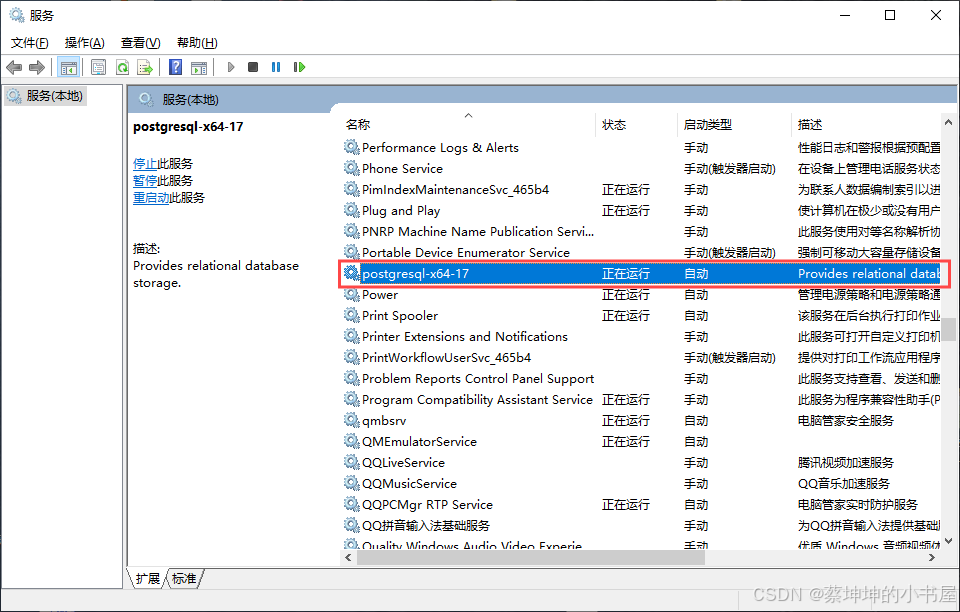Click the 重启动此服务 link
The image size is (960, 612).
(153, 197)
